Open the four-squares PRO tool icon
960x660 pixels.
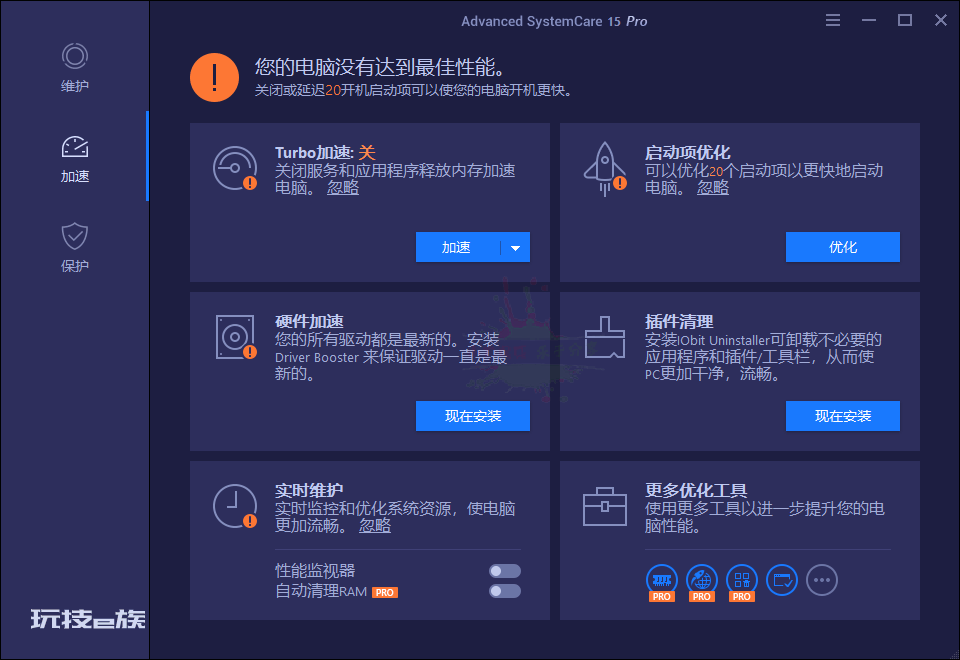[741, 582]
